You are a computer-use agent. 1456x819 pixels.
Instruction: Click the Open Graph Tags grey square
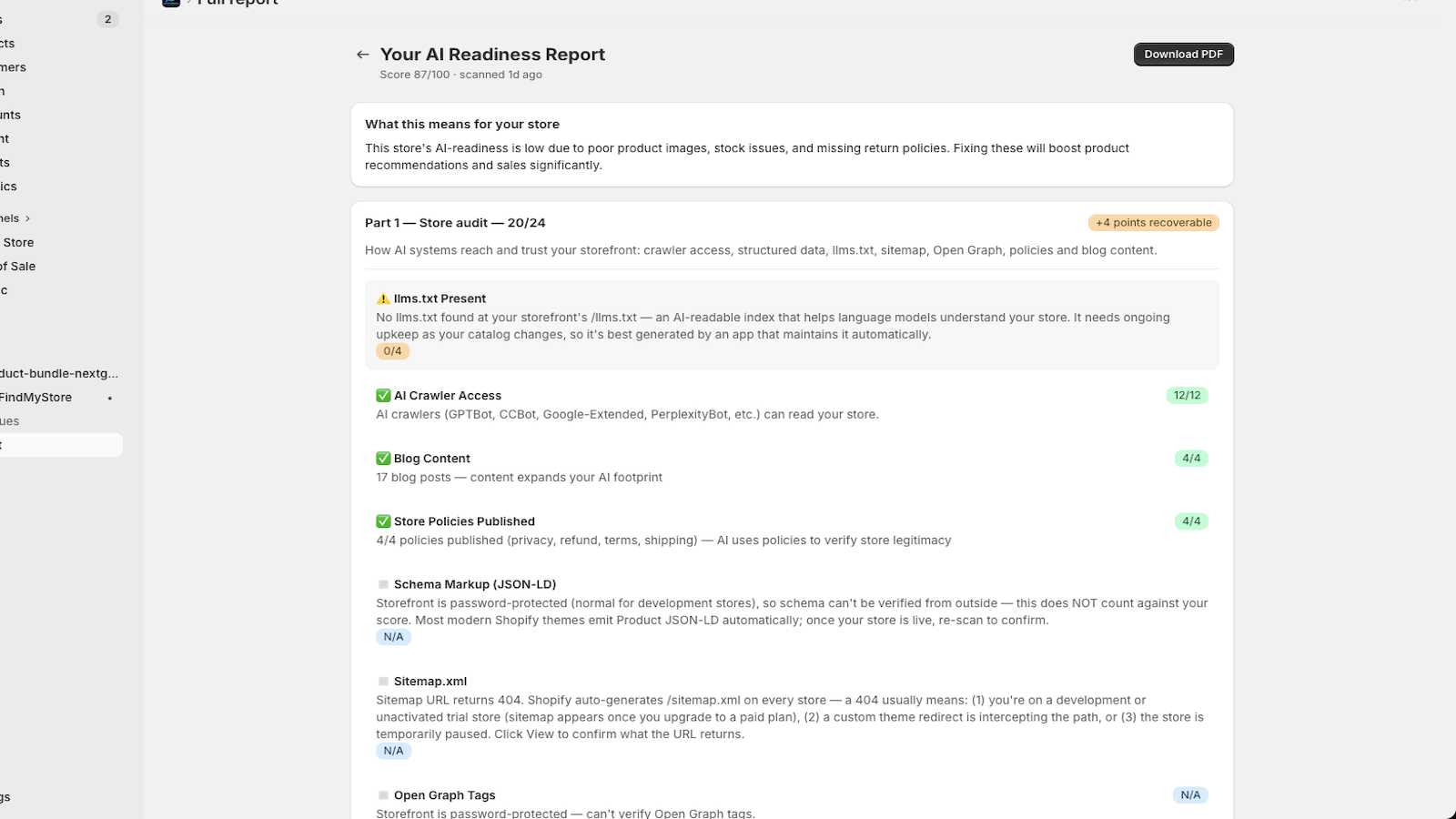coord(383,795)
